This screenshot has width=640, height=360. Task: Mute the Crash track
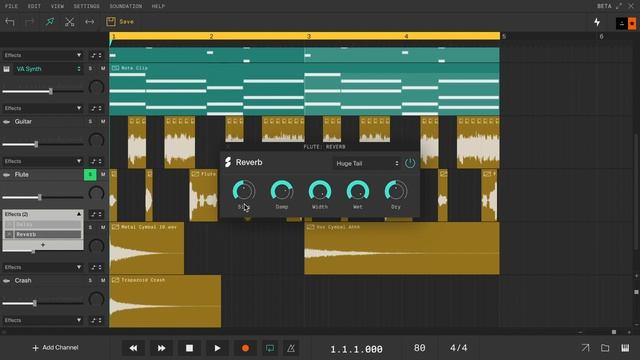103,280
